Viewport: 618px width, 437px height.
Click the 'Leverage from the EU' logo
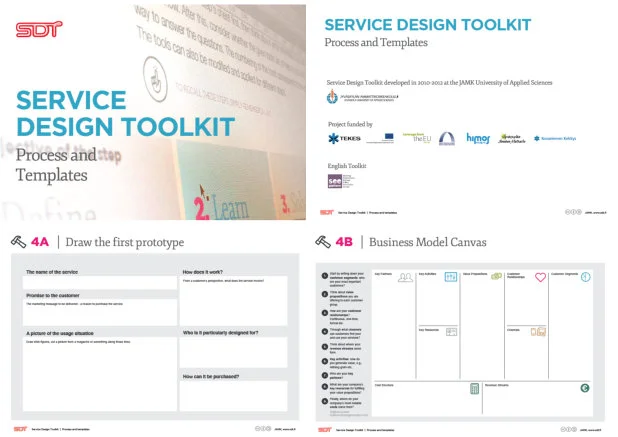click(x=417, y=138)
